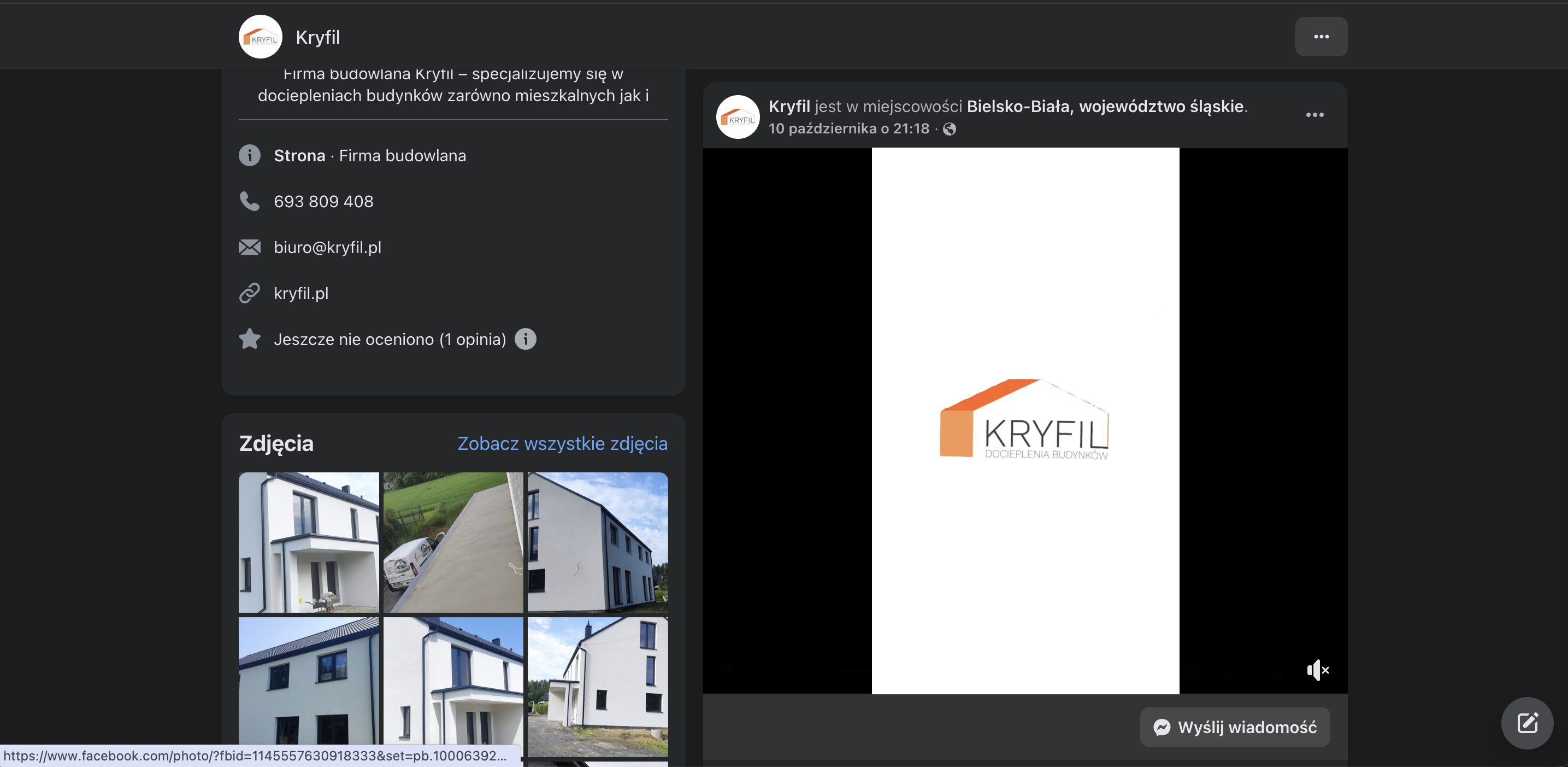Open the page options three-dots menu in header
This screenshot has width=1568, height=767.
[1321, 37]
